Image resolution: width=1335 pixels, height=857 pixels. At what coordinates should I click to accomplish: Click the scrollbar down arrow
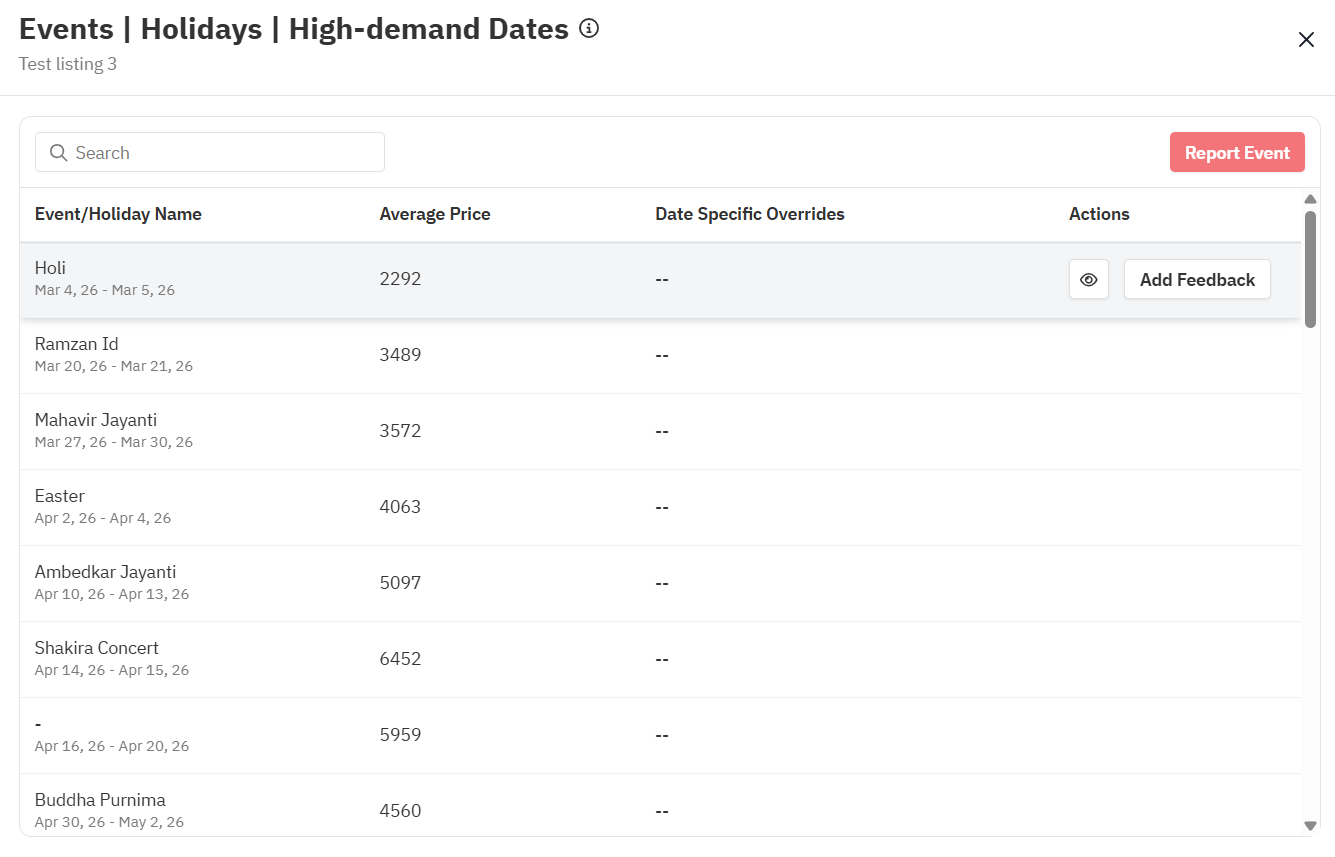(x=1310, y=826)
